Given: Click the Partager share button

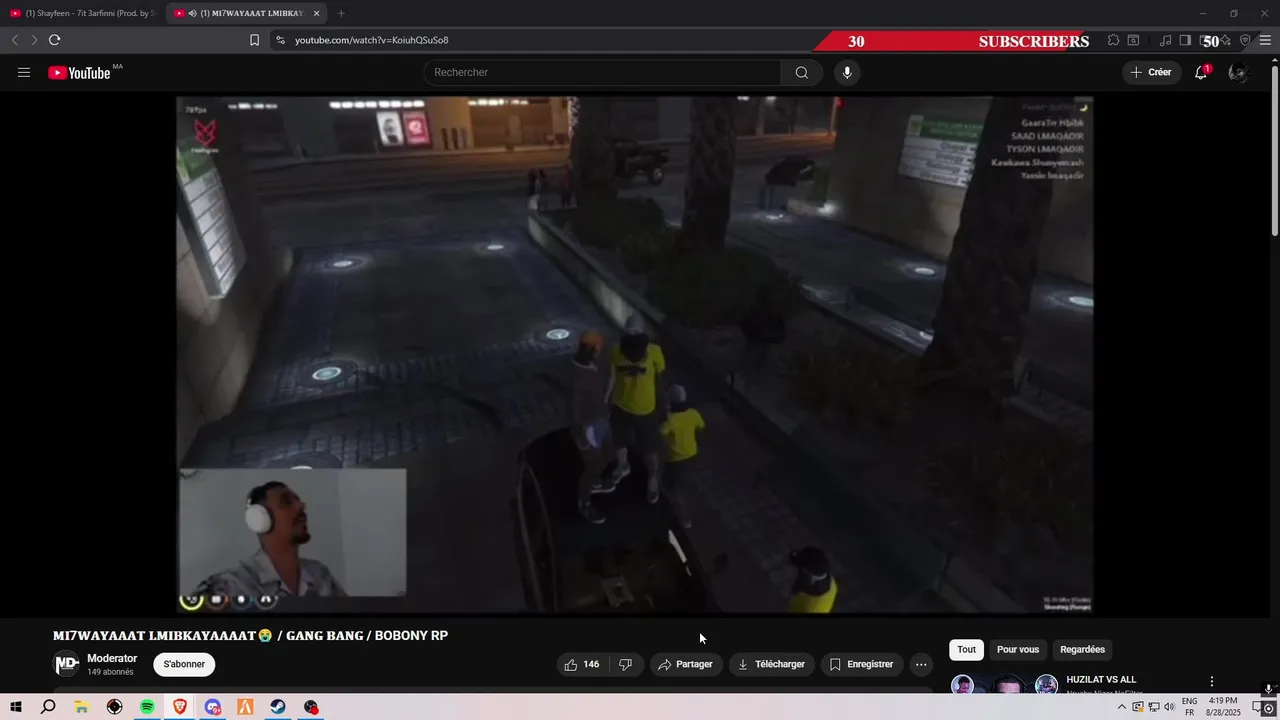Looking at the screenshot, I should click(686, 664).
